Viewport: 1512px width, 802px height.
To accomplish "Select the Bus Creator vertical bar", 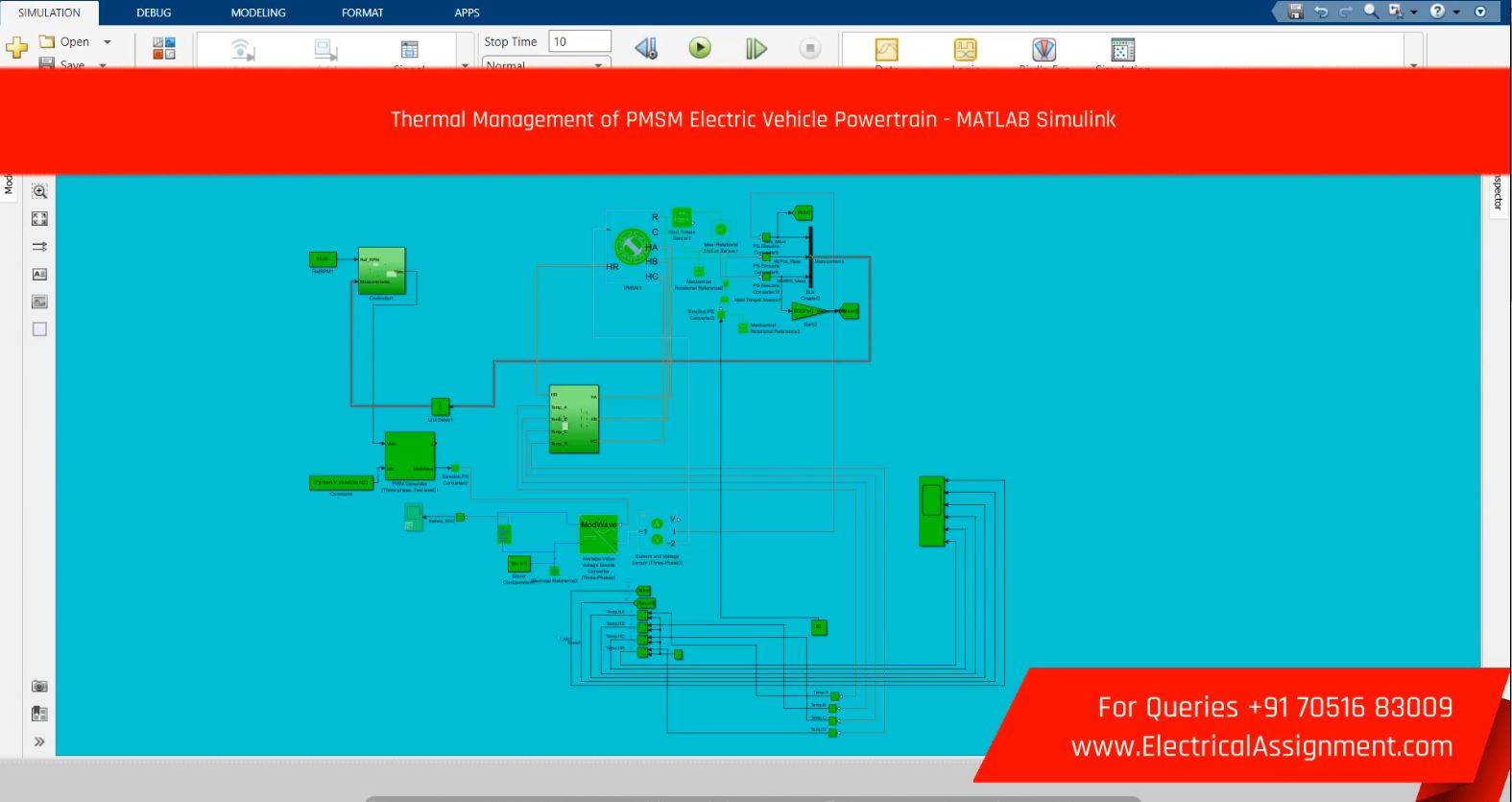I will point(810,257).
